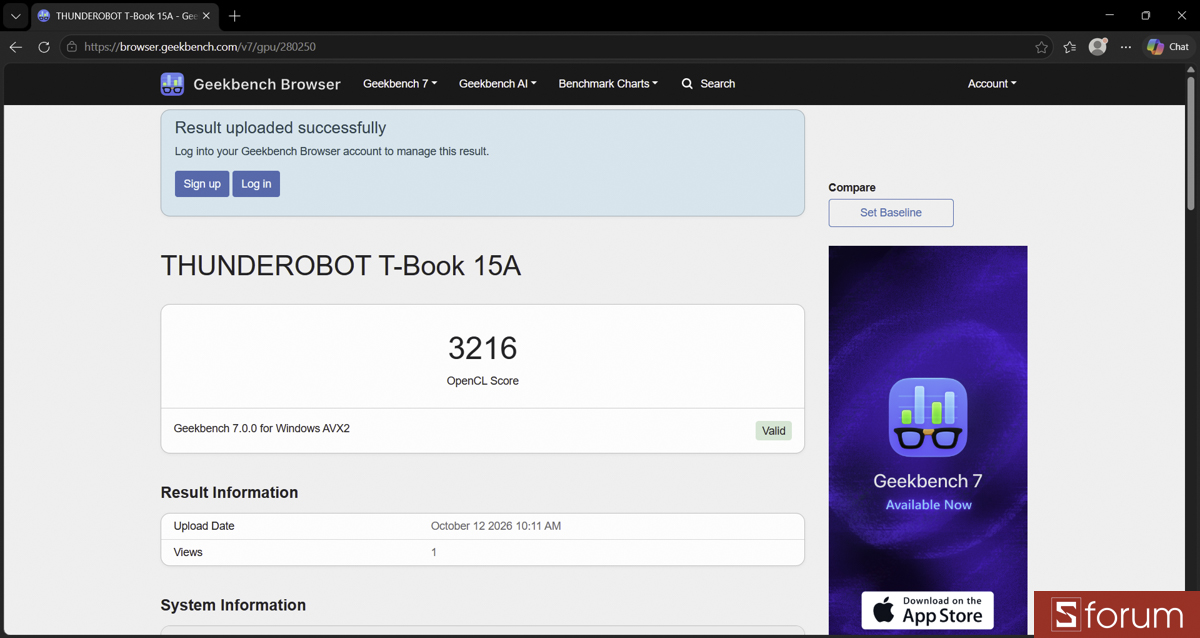Click the Sign up button
Image resolution: width=1200 pixels, height=638 pixels.
pos(202,184)
